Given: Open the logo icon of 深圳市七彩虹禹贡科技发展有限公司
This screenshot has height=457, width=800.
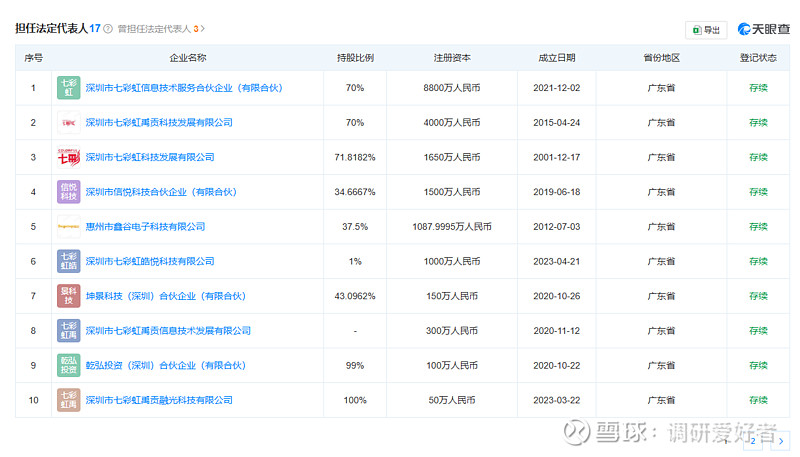Looking at the screenshot, I should (x=68, y=122).
